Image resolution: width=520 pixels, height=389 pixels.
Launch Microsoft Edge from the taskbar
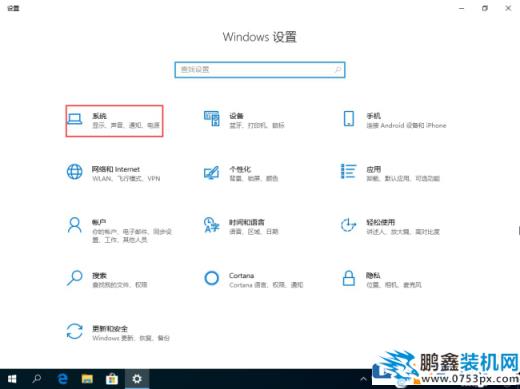pos(62,379)
